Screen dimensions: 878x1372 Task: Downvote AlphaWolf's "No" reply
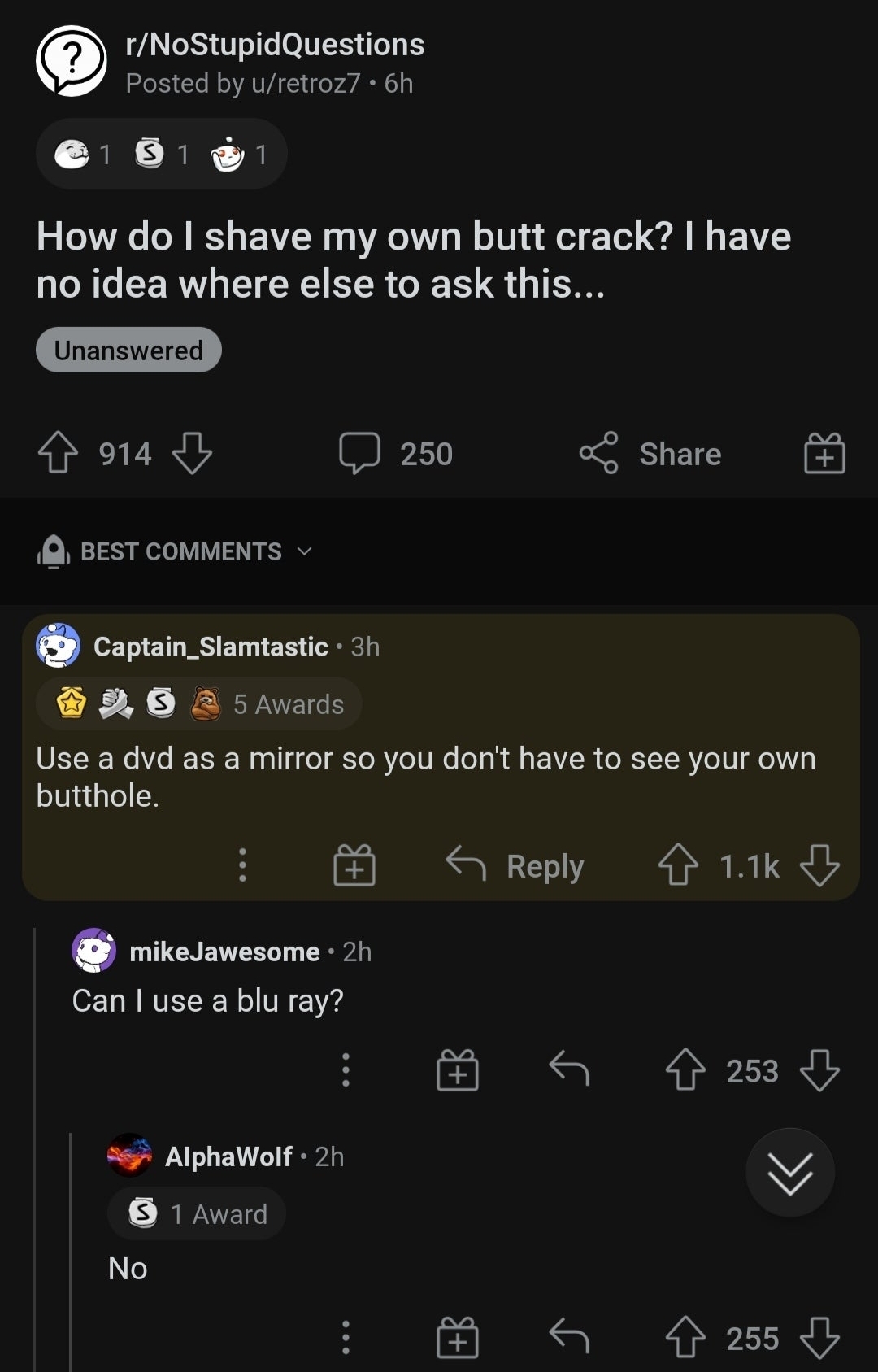tap(819, 1339)
